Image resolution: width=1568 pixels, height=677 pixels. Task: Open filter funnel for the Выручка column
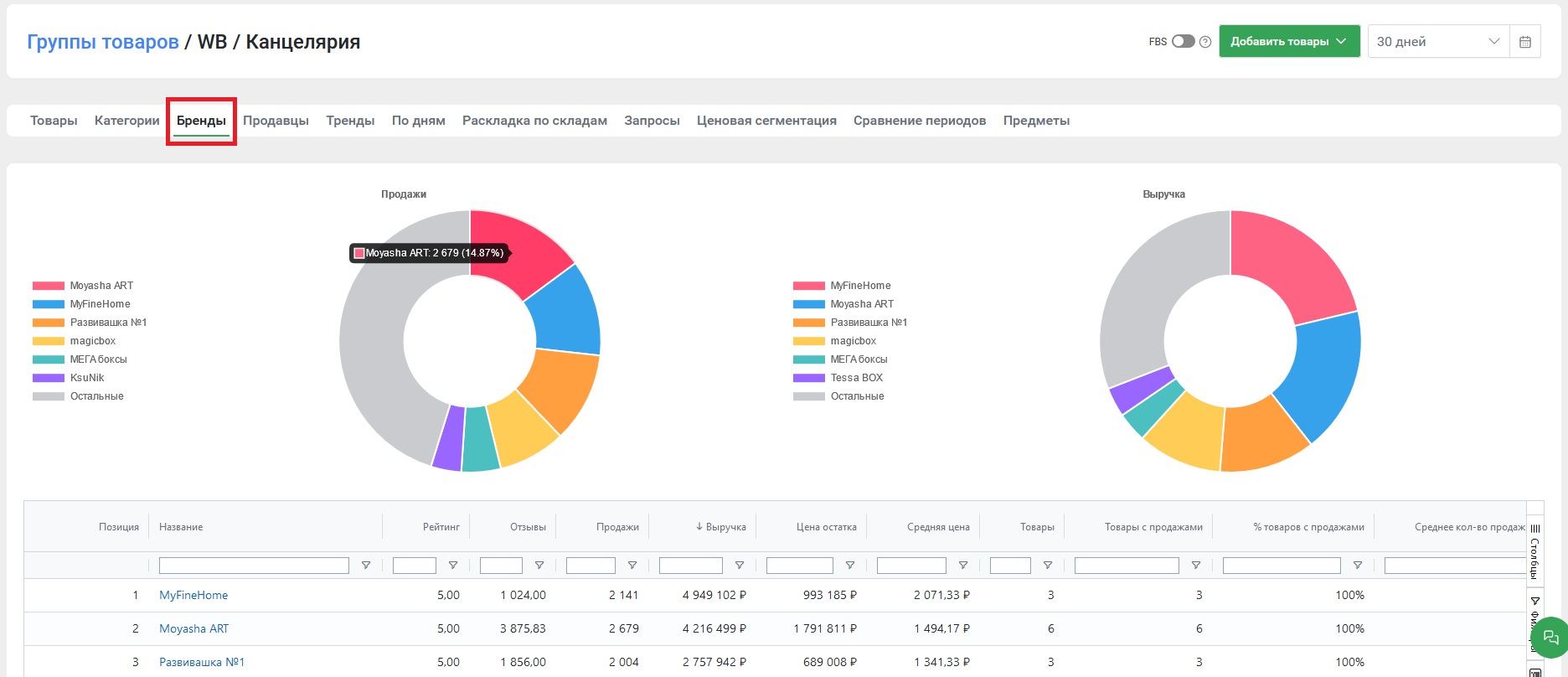coord(740,566)
